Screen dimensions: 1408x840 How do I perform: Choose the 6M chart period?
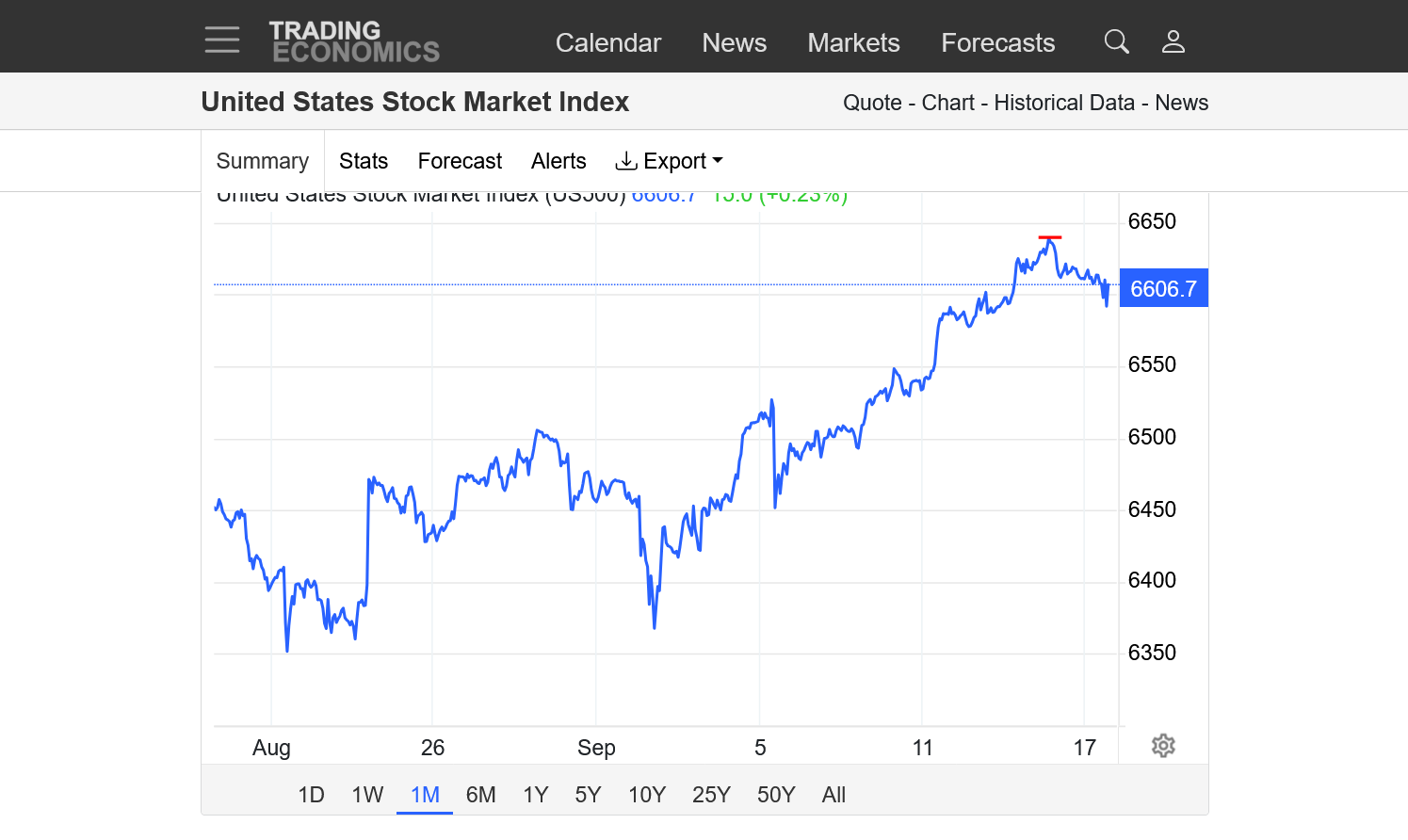tap(480, 795)
